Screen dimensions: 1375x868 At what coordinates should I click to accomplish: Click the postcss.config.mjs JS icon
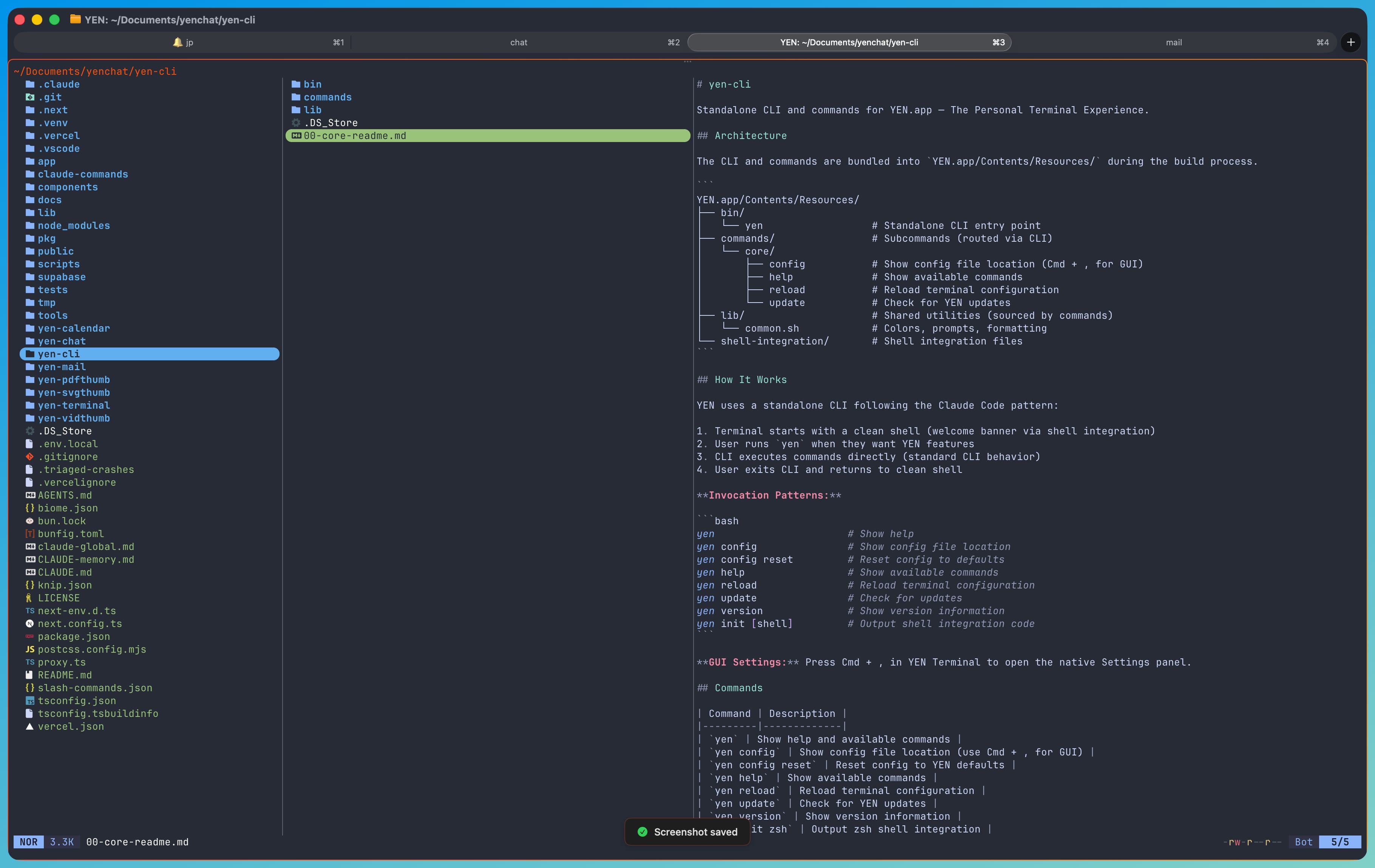[x=30, y=649]
